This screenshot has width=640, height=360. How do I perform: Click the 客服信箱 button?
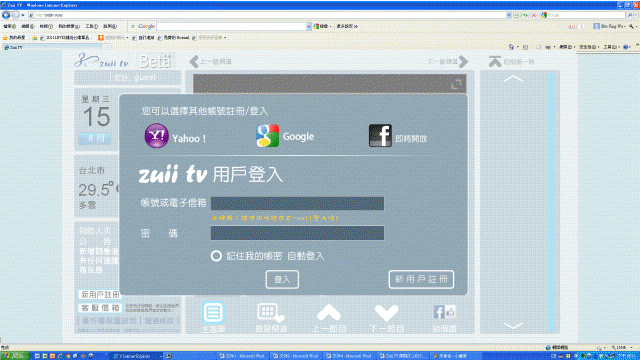(100, 308)
